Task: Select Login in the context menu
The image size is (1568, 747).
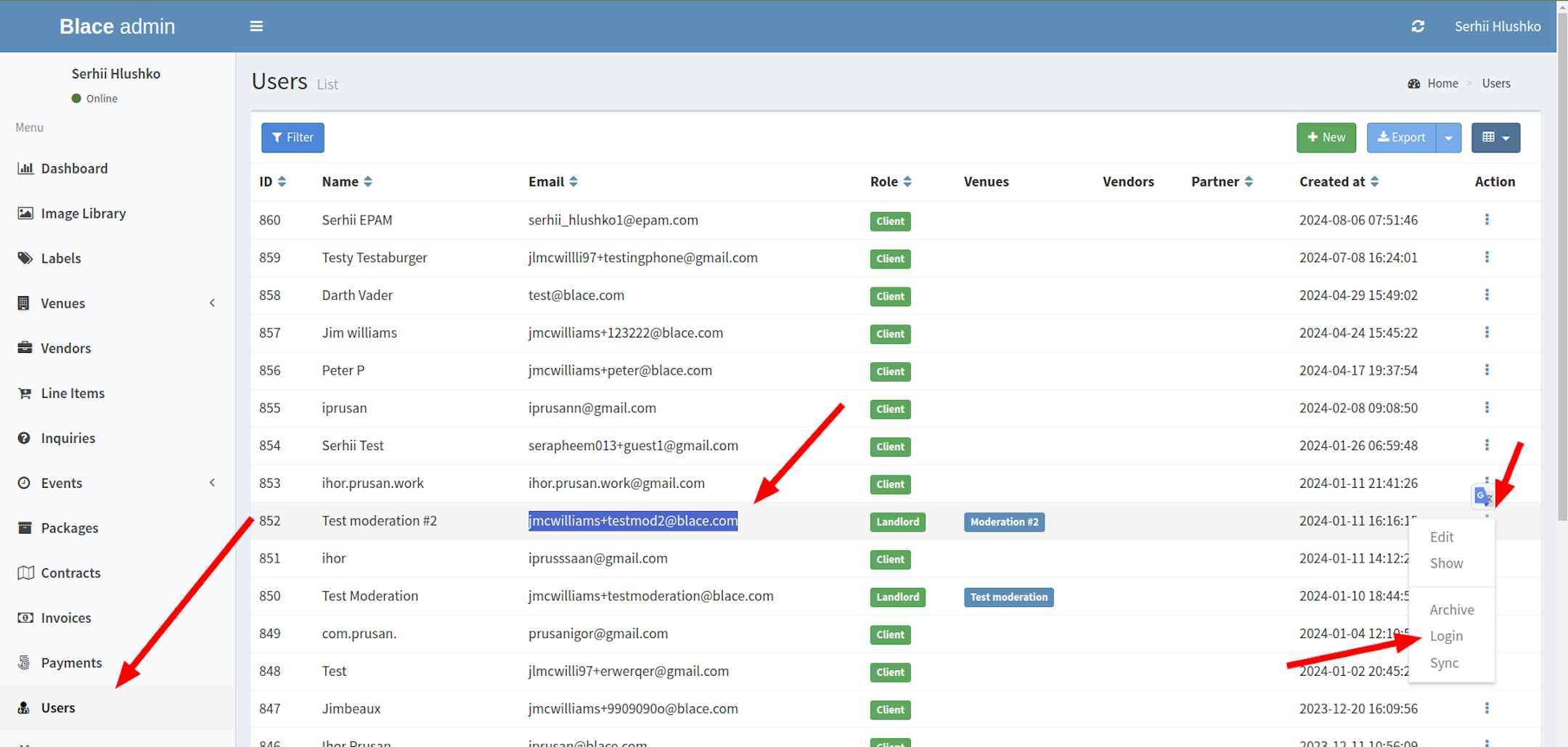Action: click(x=1446, y=636)
